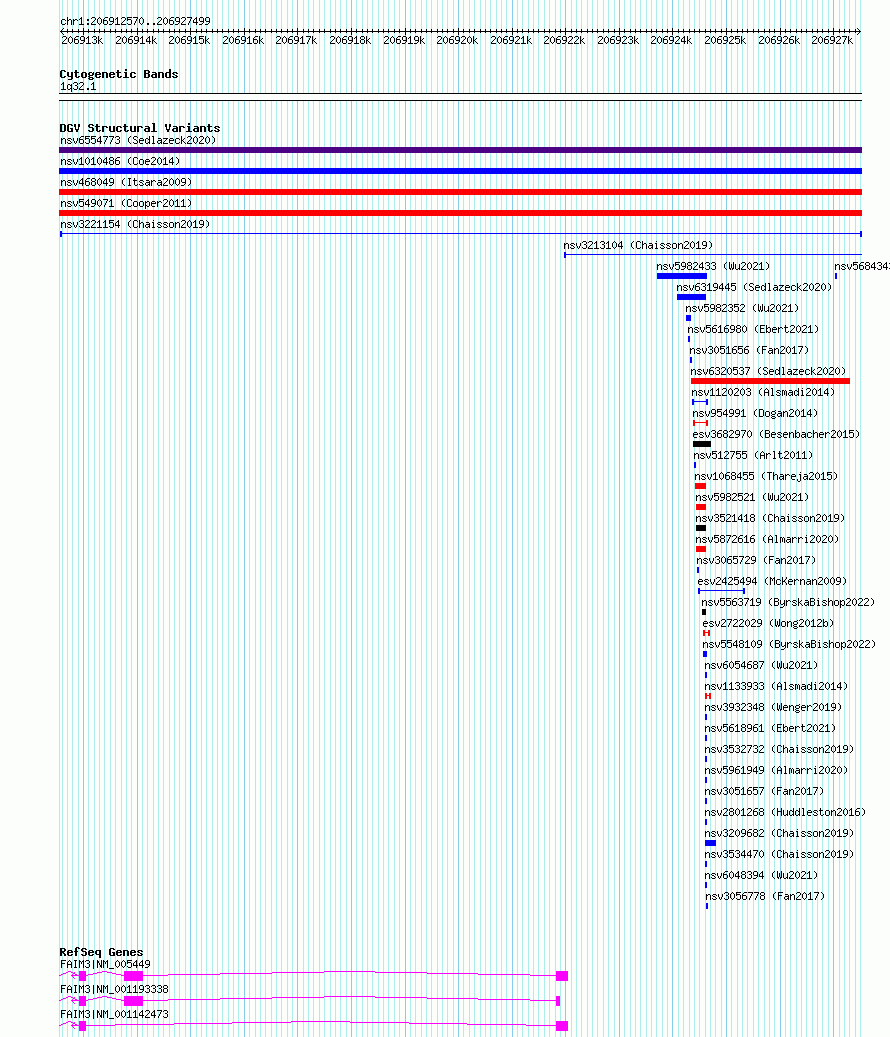
Task: Select nsv5982352 (Wu2021) label
Action: click(742, 308)
